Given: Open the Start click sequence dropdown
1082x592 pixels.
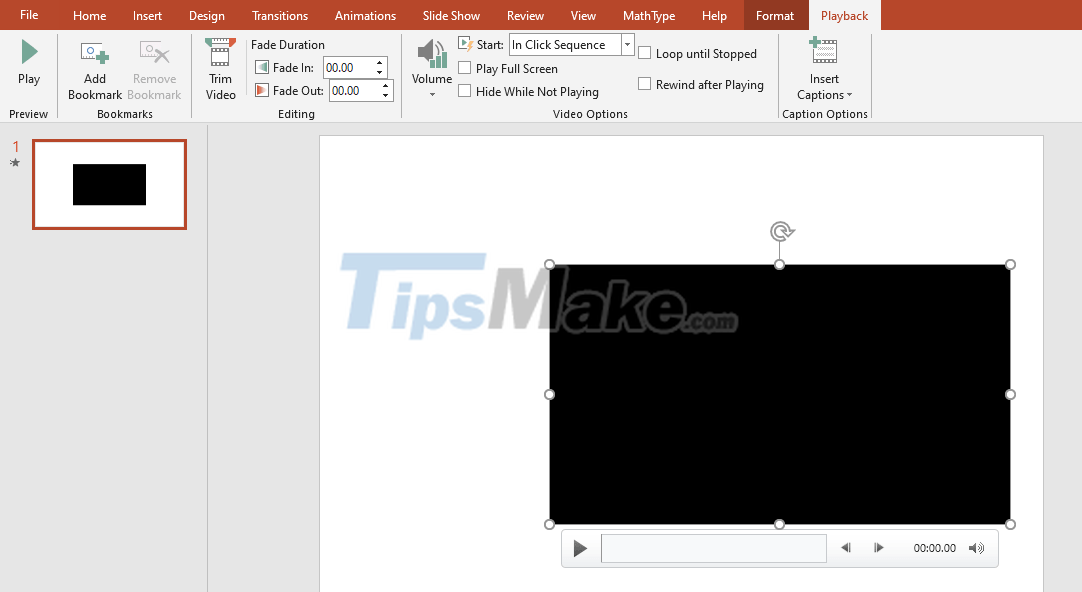Looking at the screenshot, I should coord(627,44).
